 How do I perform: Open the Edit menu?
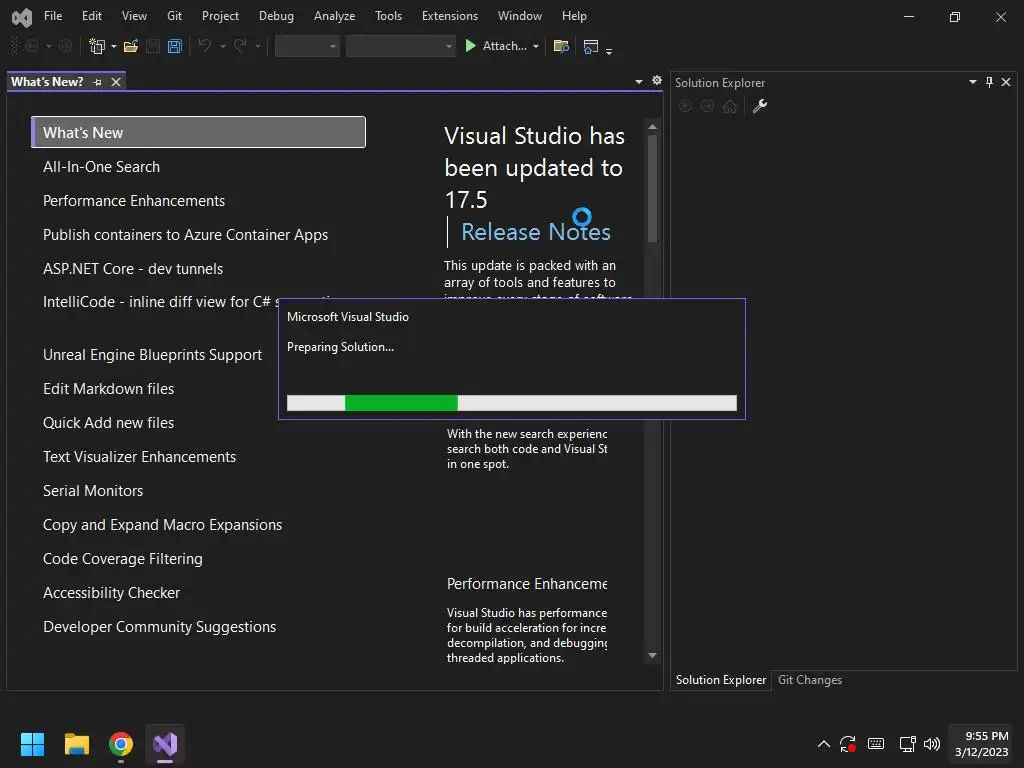91,16
